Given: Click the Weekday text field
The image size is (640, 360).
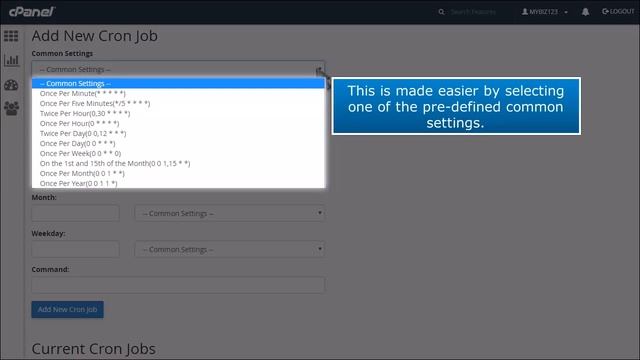Looking at the screenshot, I should [76, 249].
